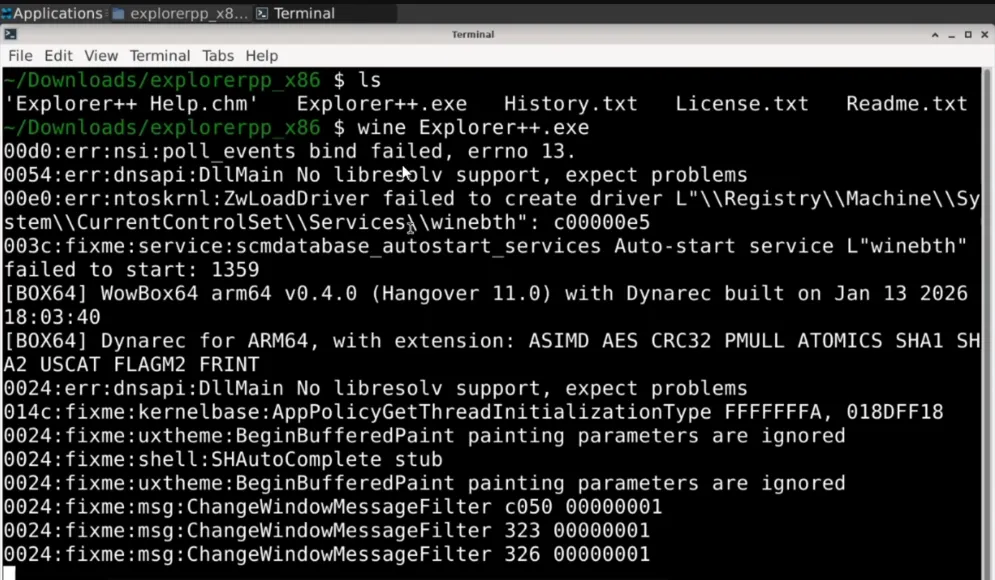The width and height of the screenshot is (995, 580).
Task: Click the terminal icon on the Terminal taskbar button
Action: (262, 13)
